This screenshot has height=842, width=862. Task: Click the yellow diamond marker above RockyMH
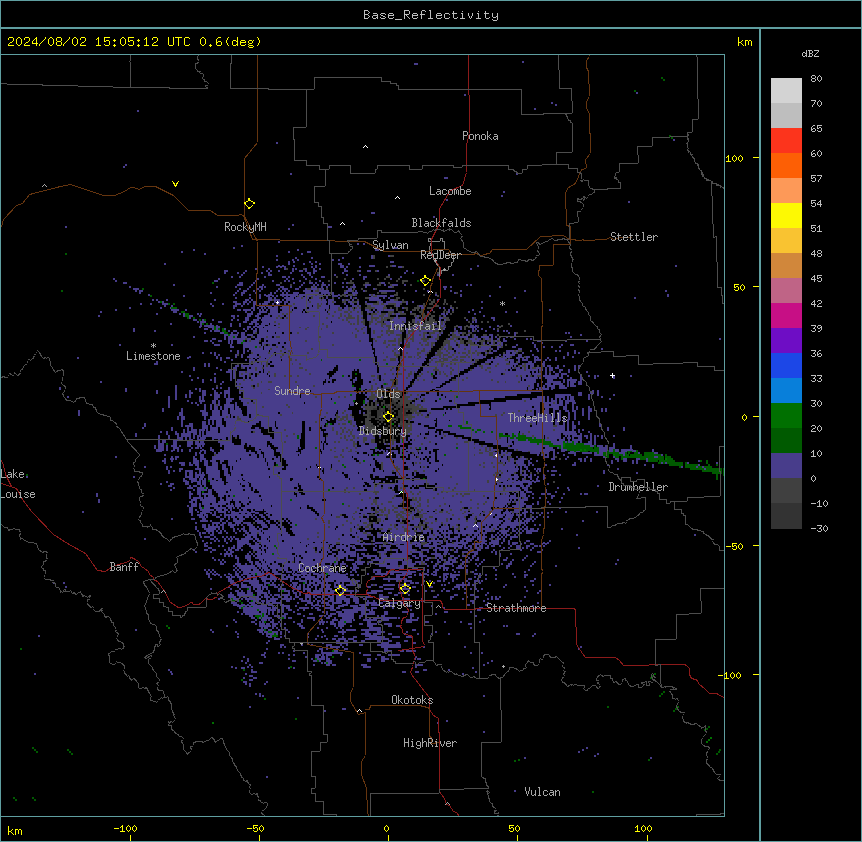click(x=249, y=204)
